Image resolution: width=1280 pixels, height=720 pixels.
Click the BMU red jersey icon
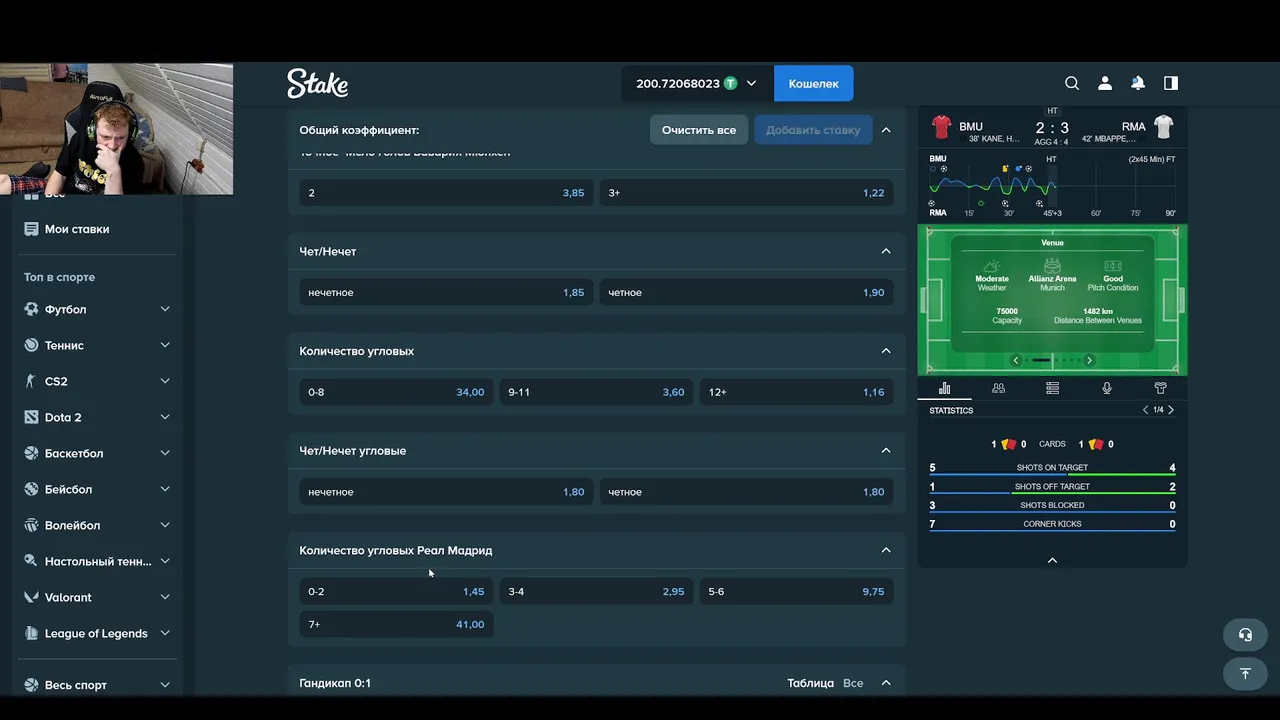(941, 127)
